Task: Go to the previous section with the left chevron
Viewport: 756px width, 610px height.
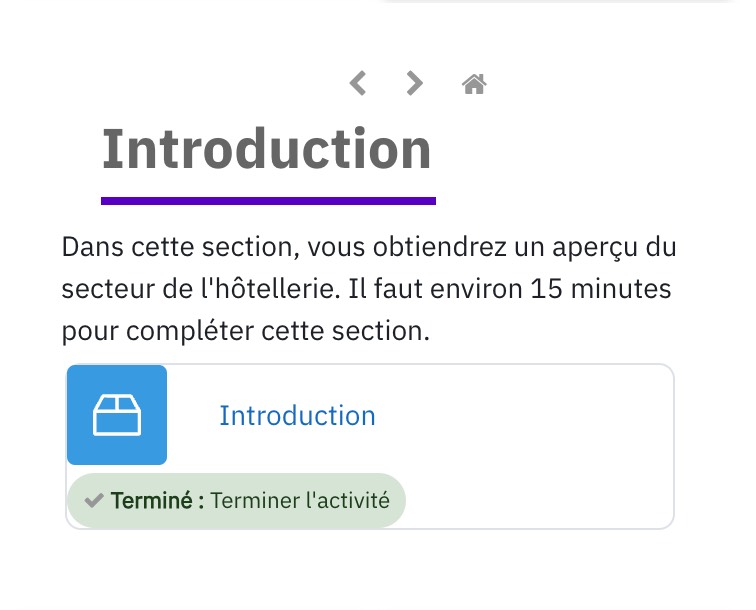Action: pos(358,83)
